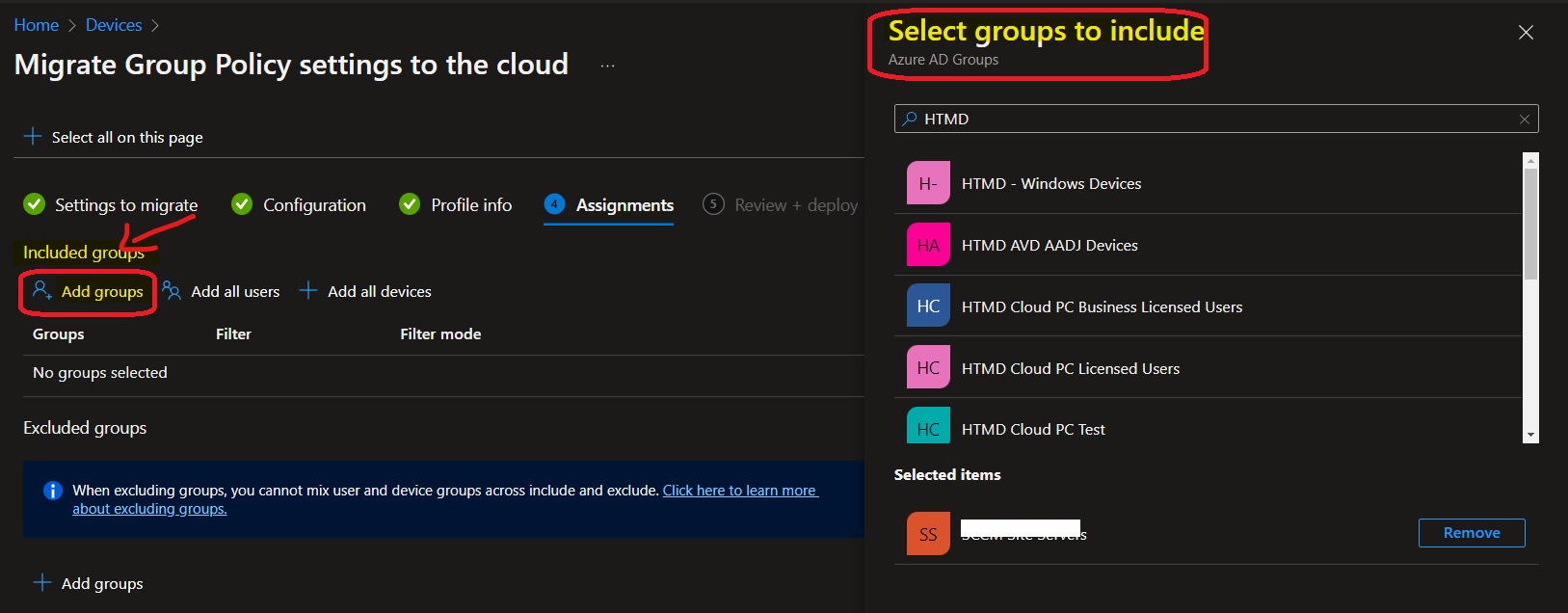Remove the selected SS group
The image size is (1568, 613).
[x=1472, y=533]
